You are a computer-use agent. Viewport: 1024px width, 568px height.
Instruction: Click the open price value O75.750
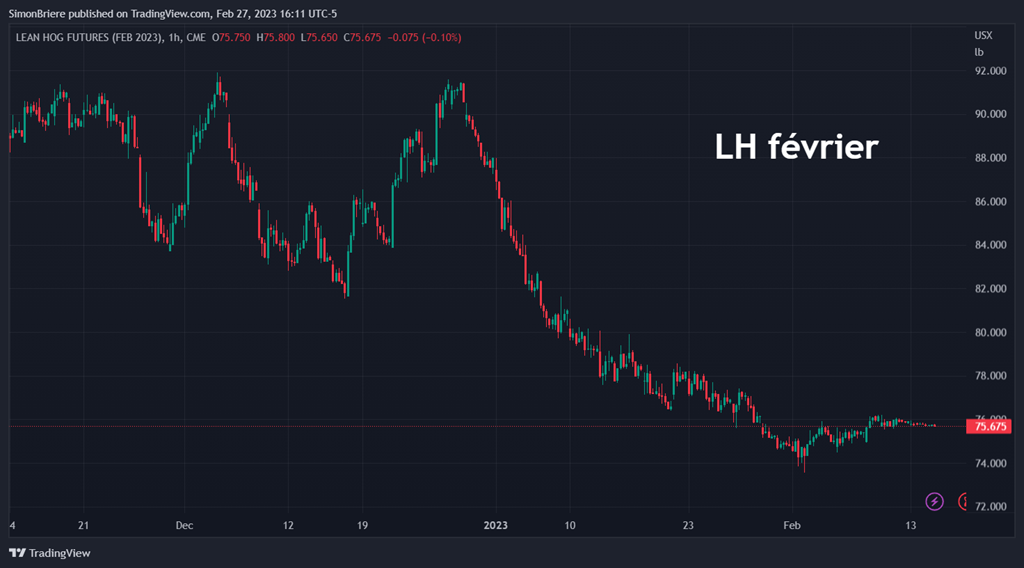(234, 38)
